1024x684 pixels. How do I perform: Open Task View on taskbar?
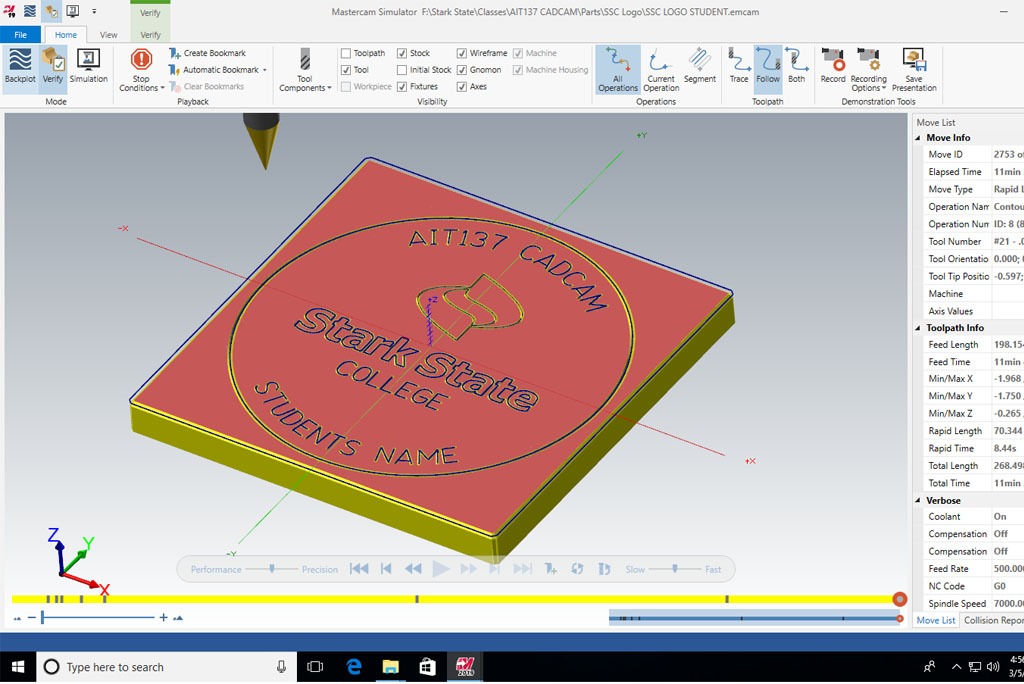click(315, 667)
